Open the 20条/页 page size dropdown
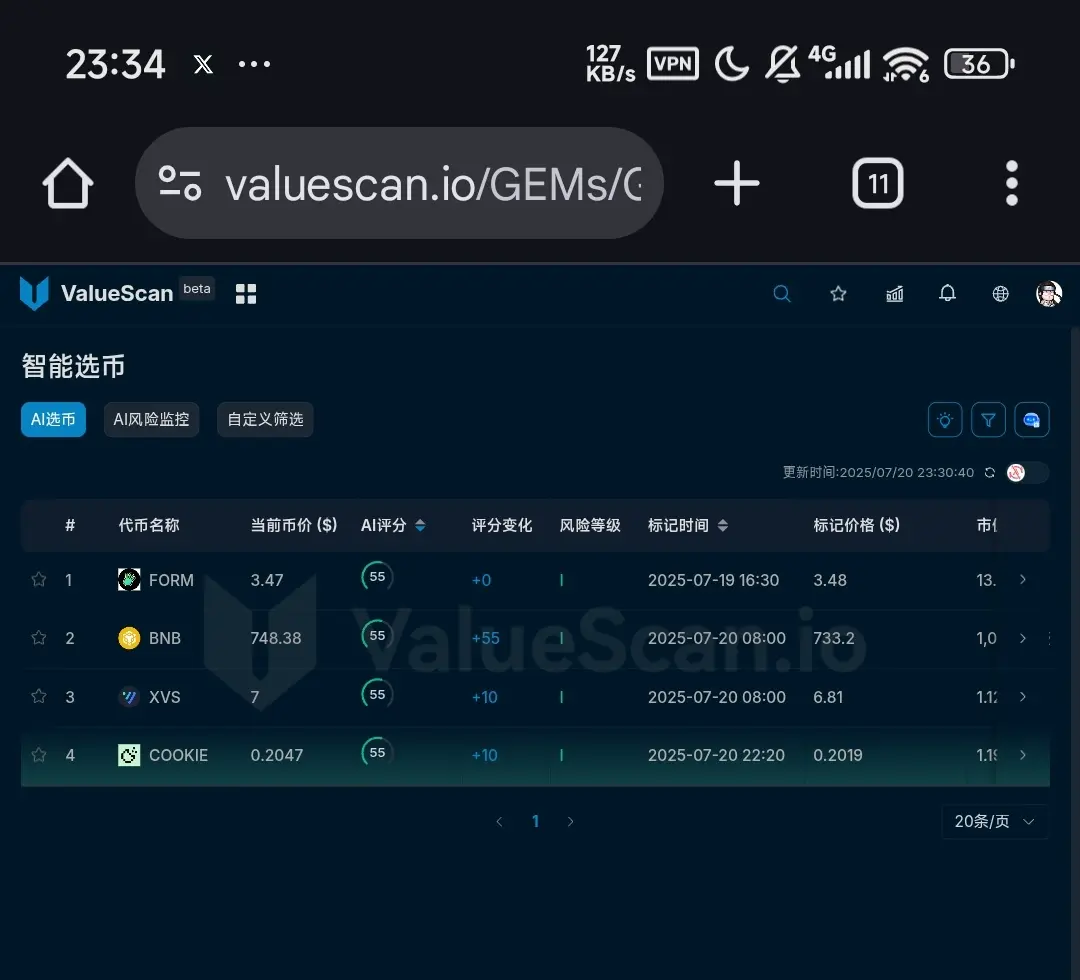The image size is (1080, 980). click(995, 821)
